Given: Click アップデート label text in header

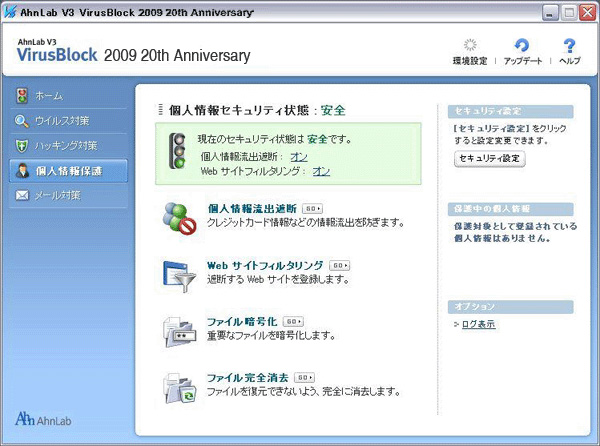Looking at the screenshot, I should (x=523, y=61).
